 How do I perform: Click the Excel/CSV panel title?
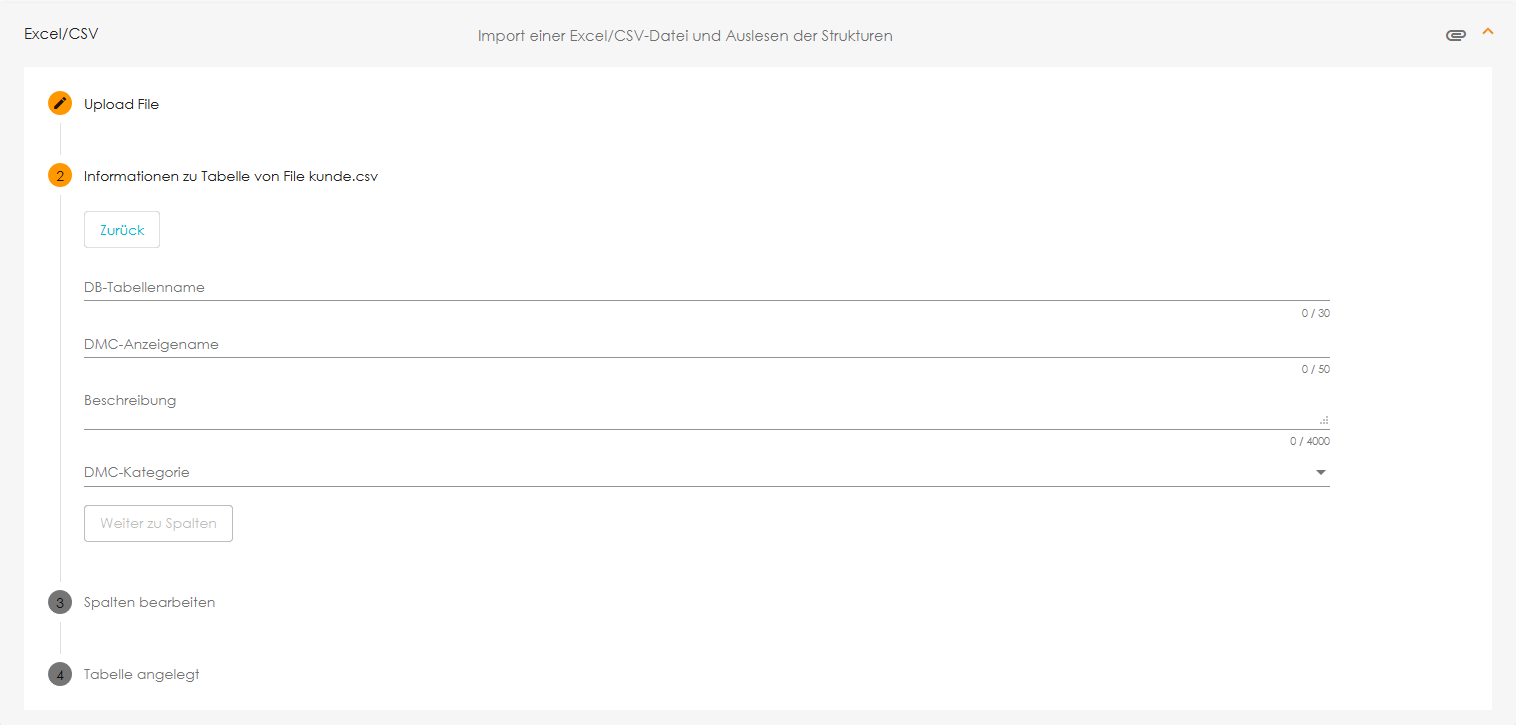[x=61, y=34]
